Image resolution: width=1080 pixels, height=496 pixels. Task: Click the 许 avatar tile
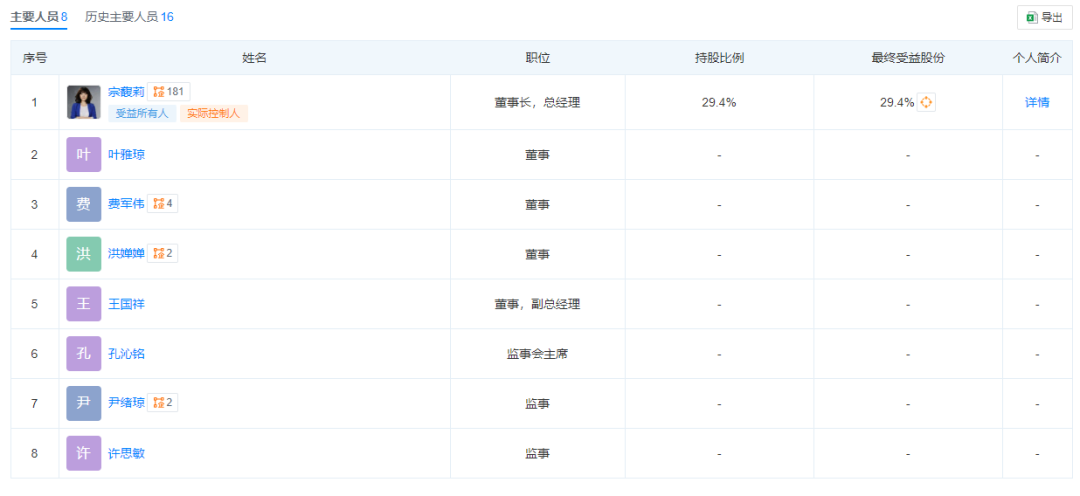pos(84,453)
